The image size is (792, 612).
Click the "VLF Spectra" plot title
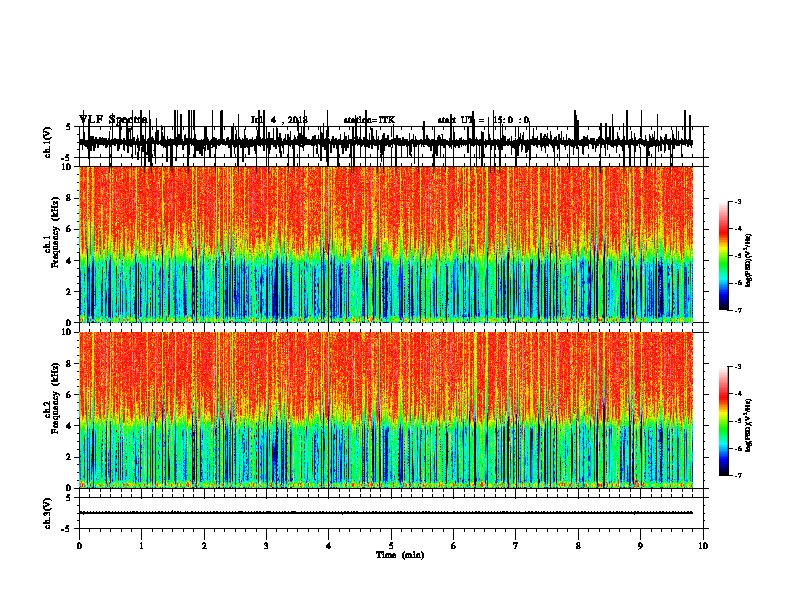tap(113, 119)
